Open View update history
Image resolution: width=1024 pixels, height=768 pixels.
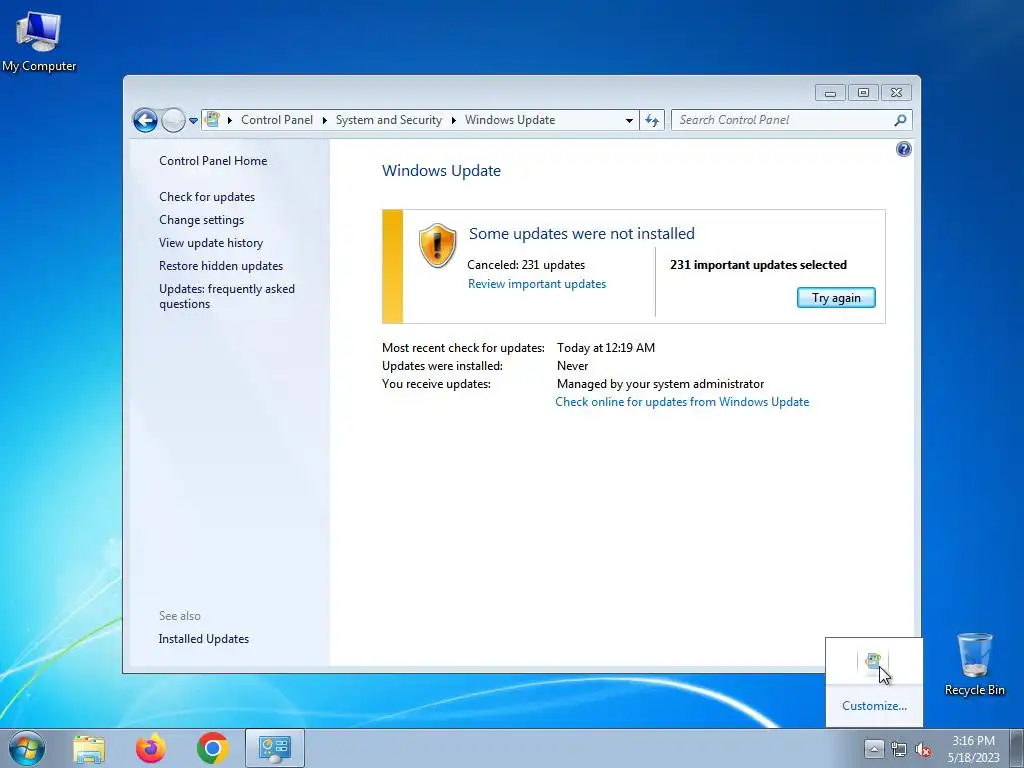[211, 243]
